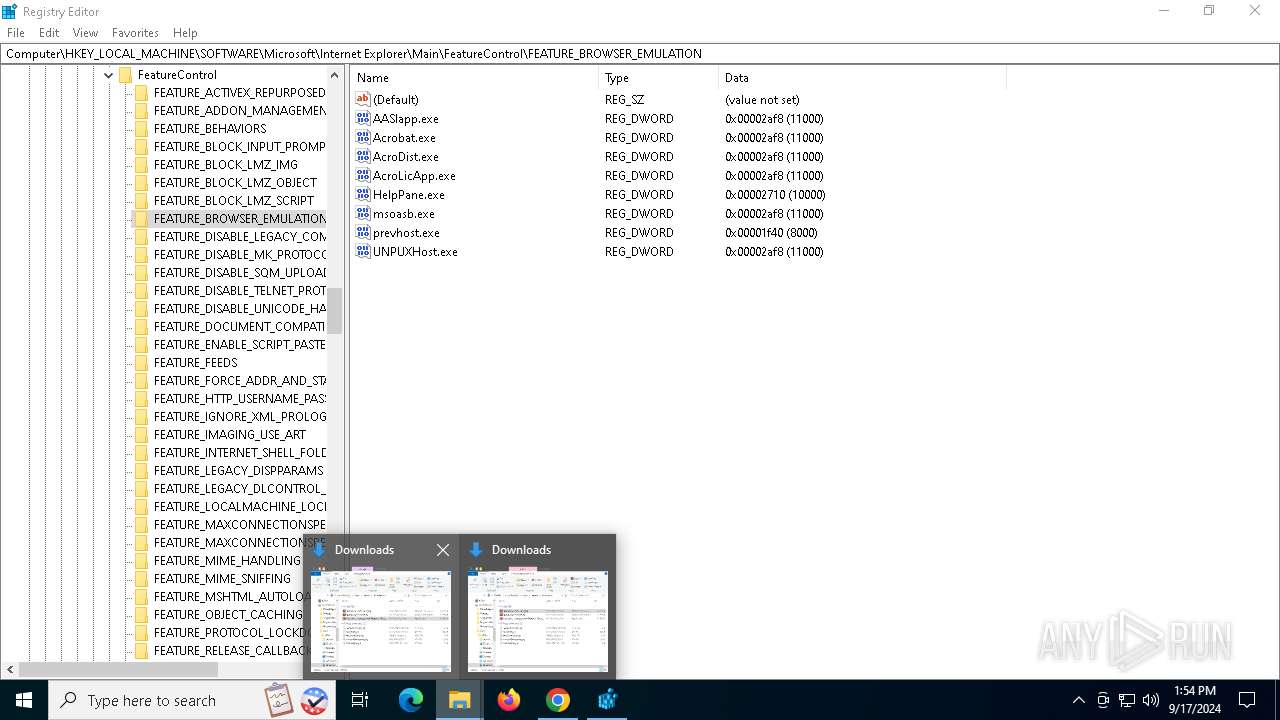Screen dimensions: 1280x720
Task: Select the FEATURE_ENABLE_SCRIPT_PASTE key
Action: pos(240,345)
